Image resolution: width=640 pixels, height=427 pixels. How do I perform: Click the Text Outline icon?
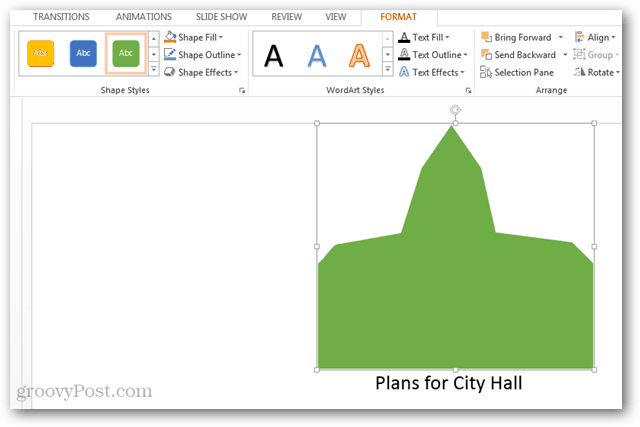click(404, 55)
